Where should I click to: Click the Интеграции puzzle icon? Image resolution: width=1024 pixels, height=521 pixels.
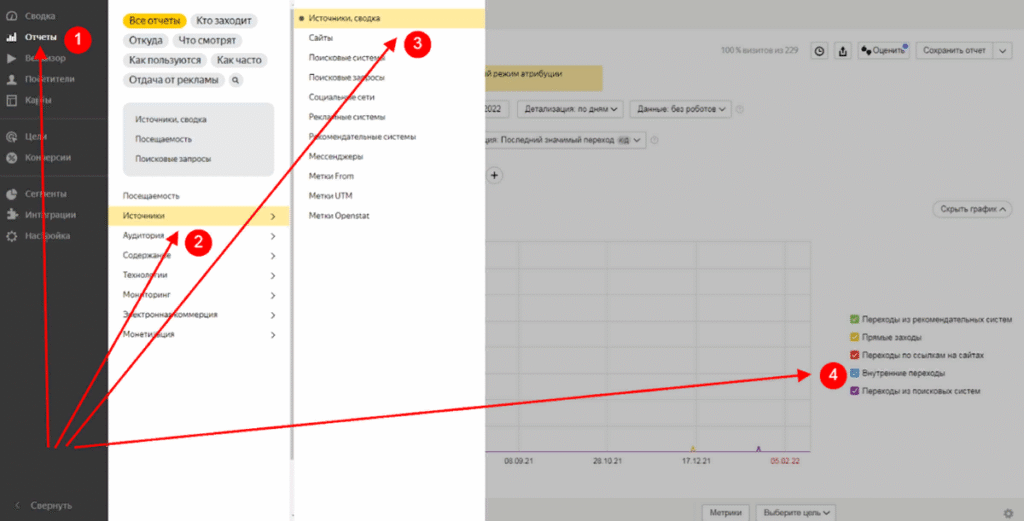[x=12, y=214]
